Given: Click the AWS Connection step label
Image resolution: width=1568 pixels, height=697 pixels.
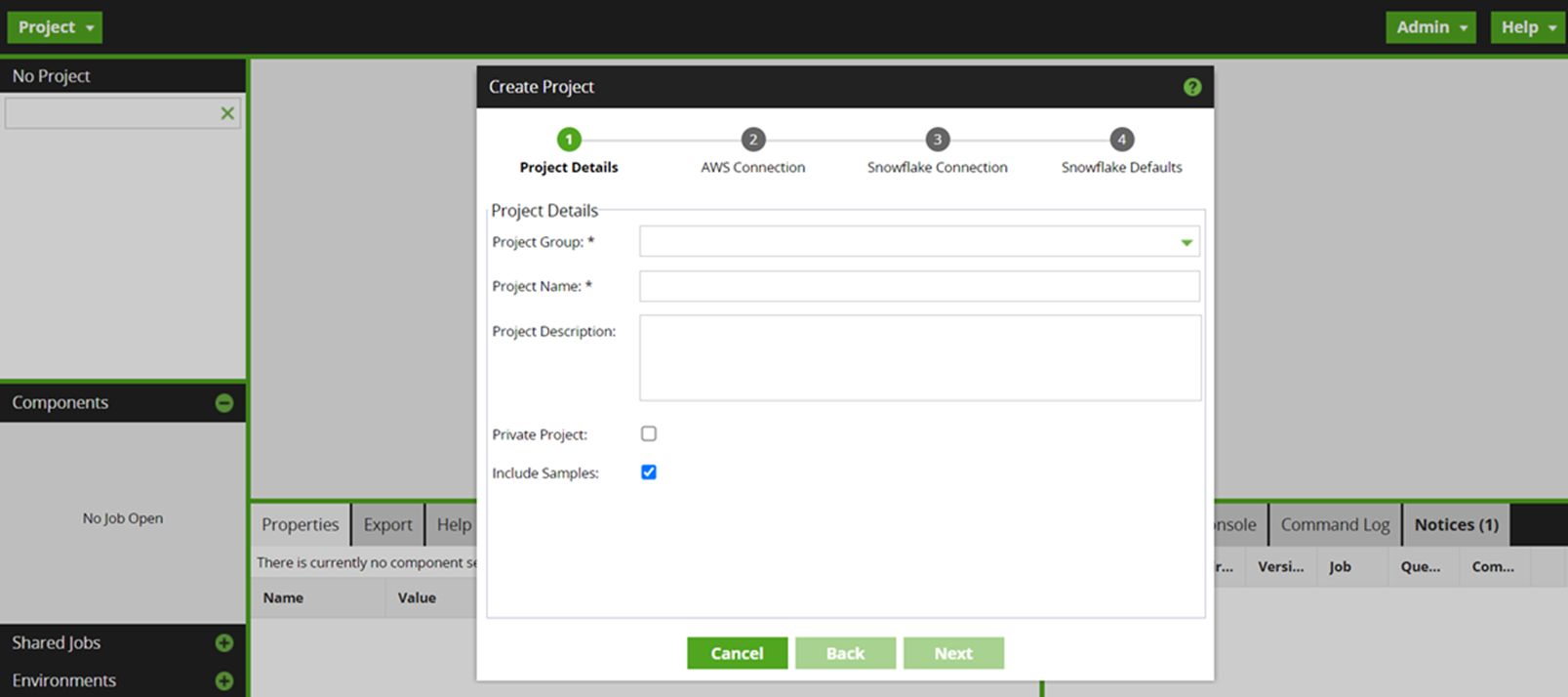Looking at the screenshot, I should [752, 167].
